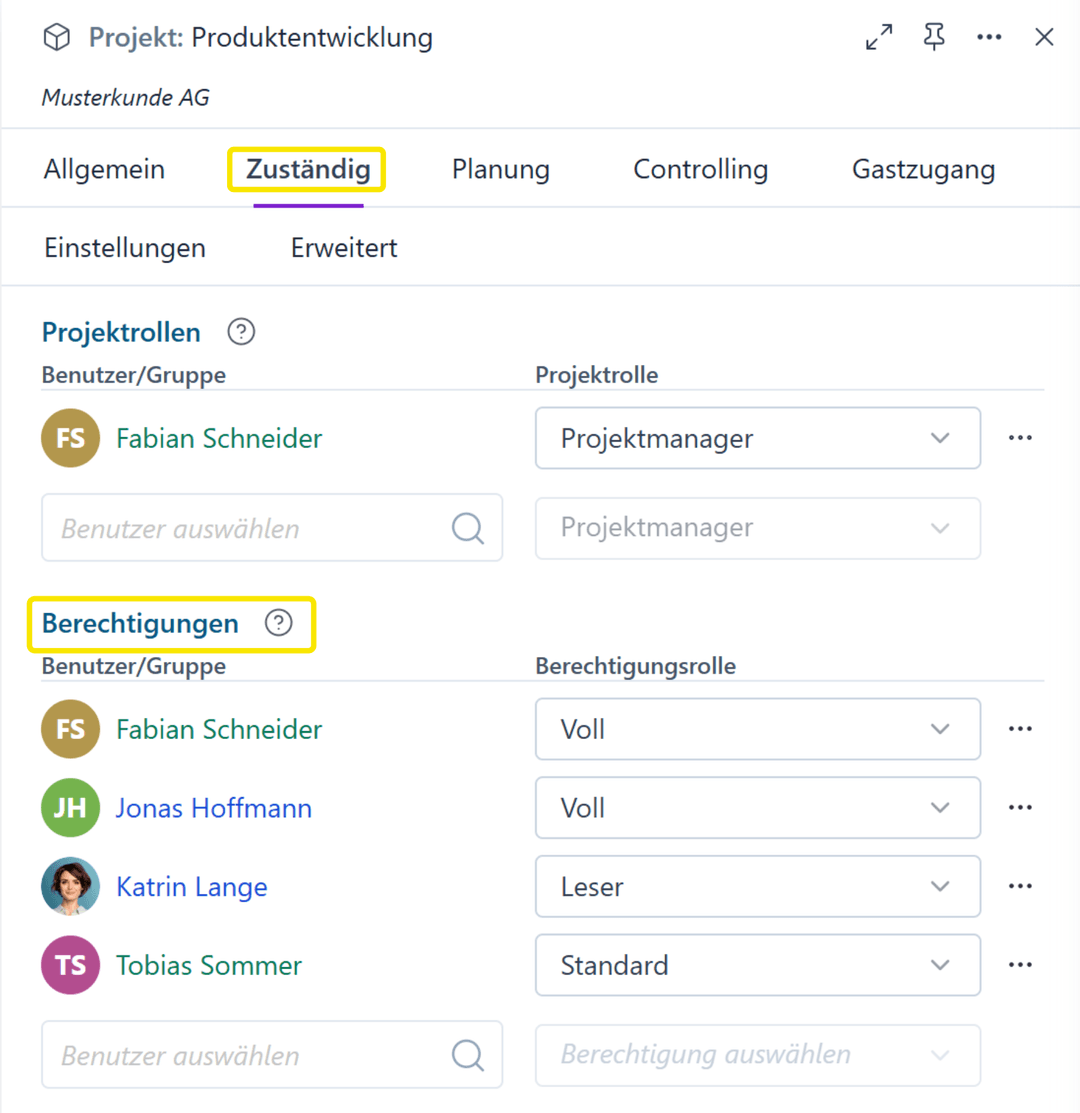Click the Projektrollen help question mark
The width and height of the screenshot is (1080, 1113).
(241, 332)
